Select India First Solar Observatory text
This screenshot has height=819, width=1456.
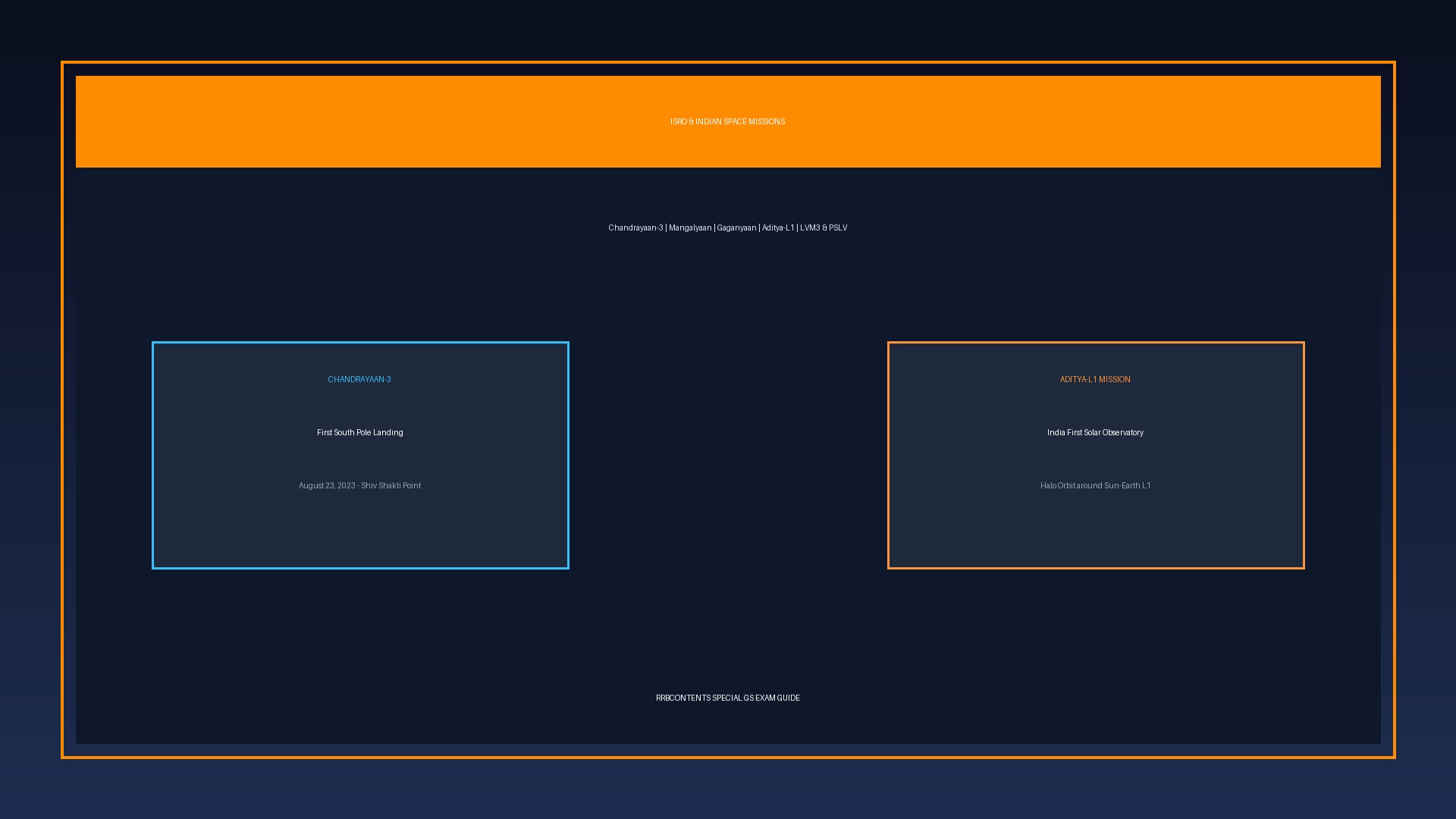click(x=1095, y=432)
